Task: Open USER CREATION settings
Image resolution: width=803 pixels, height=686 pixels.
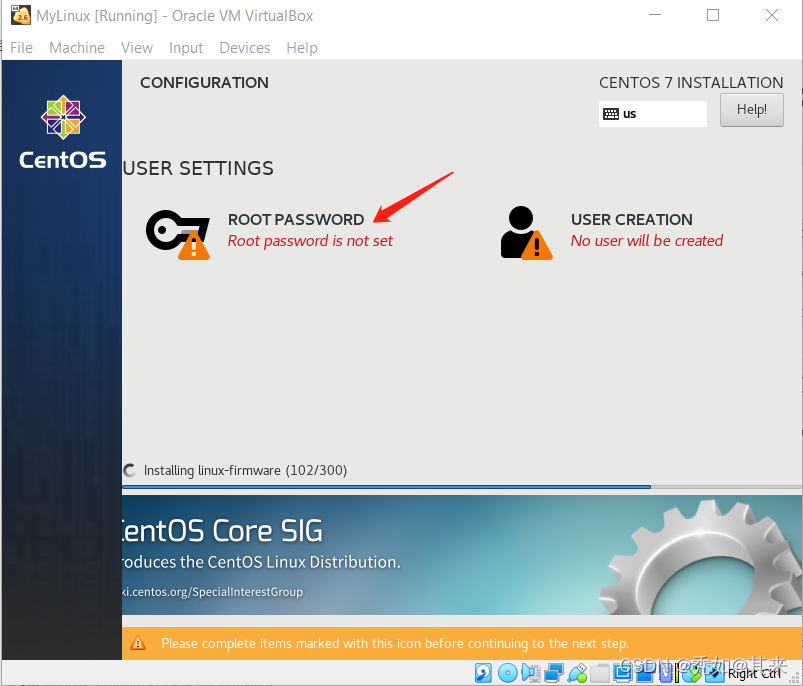Action: [631, 220]
